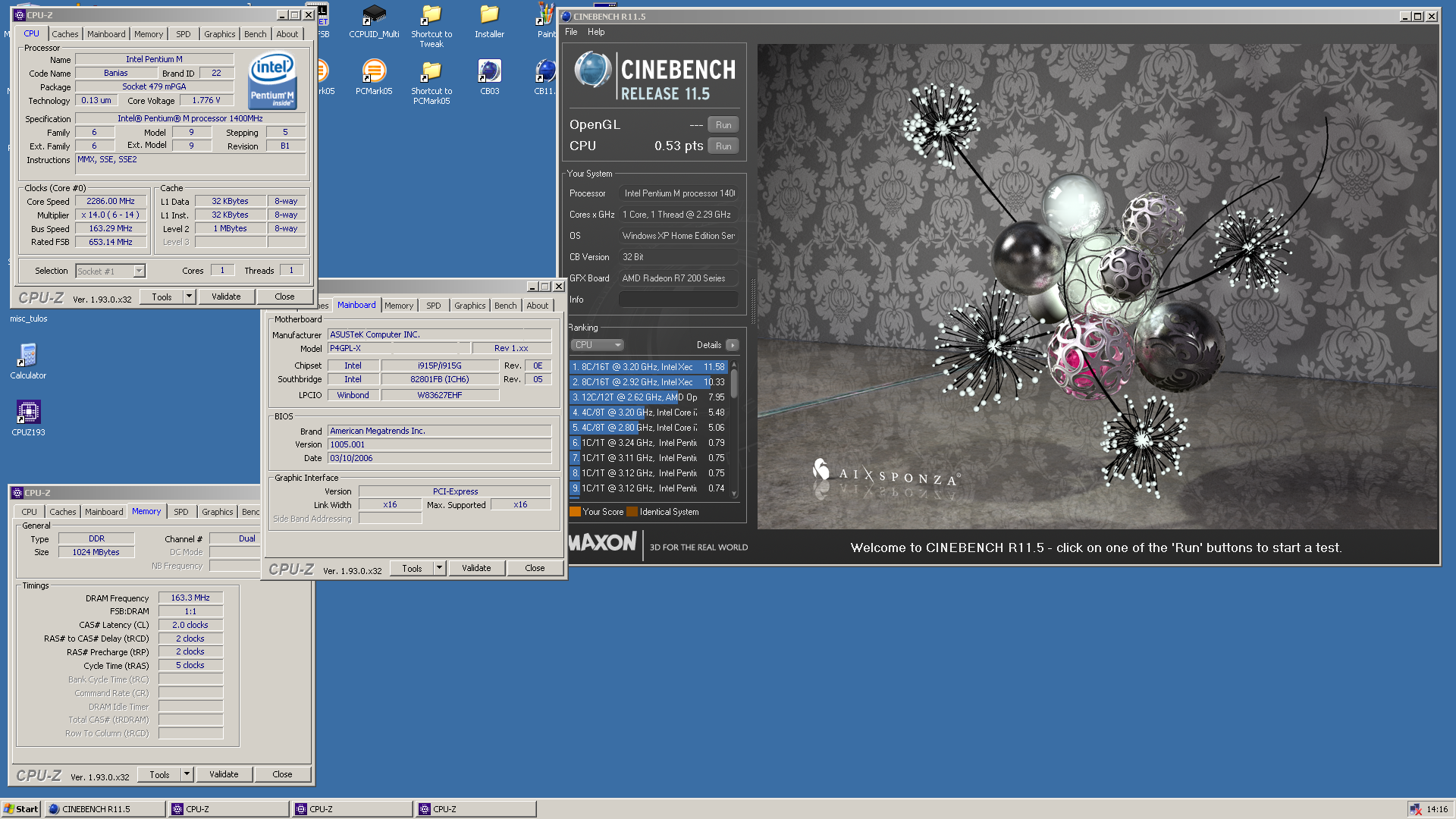Click the DRAM Frequency value 163.3 MHz

pyautogui.click(x=190, y=598)
